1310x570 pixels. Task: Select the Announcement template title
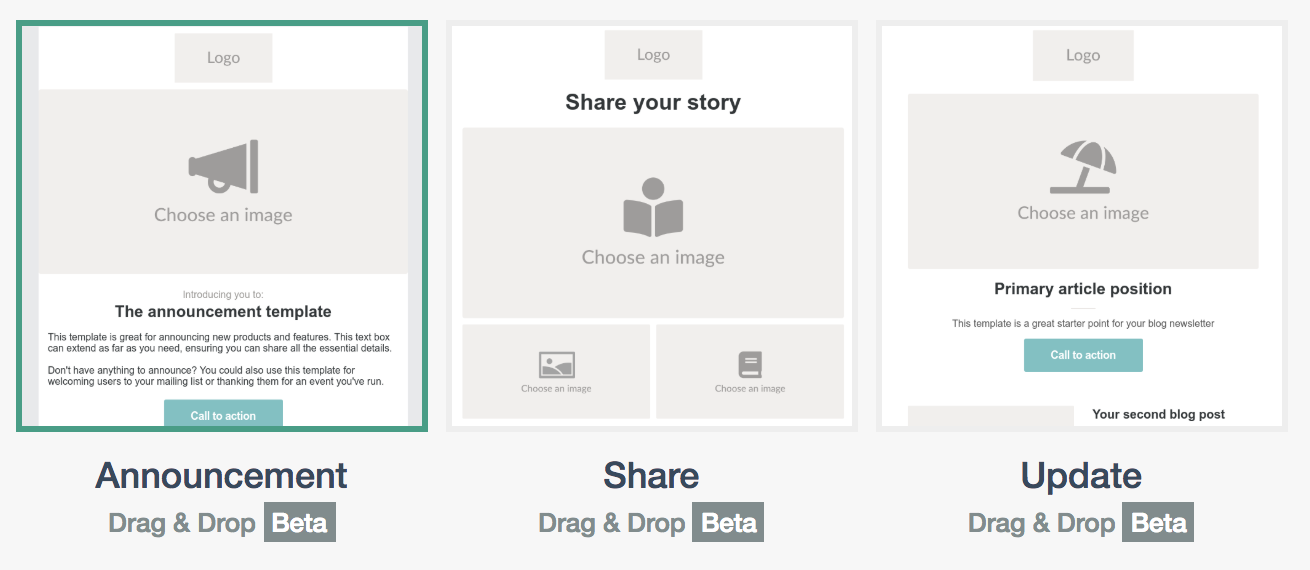click(221, 475)
